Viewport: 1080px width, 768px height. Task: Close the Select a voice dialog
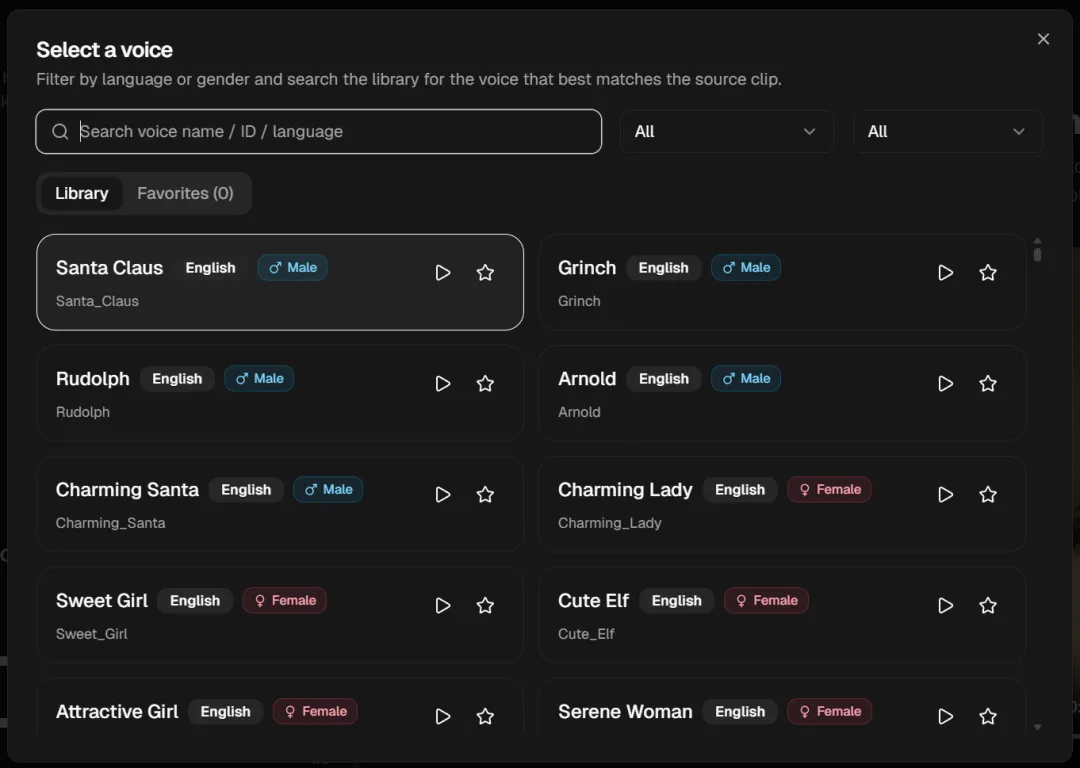tap(1043, 39)
